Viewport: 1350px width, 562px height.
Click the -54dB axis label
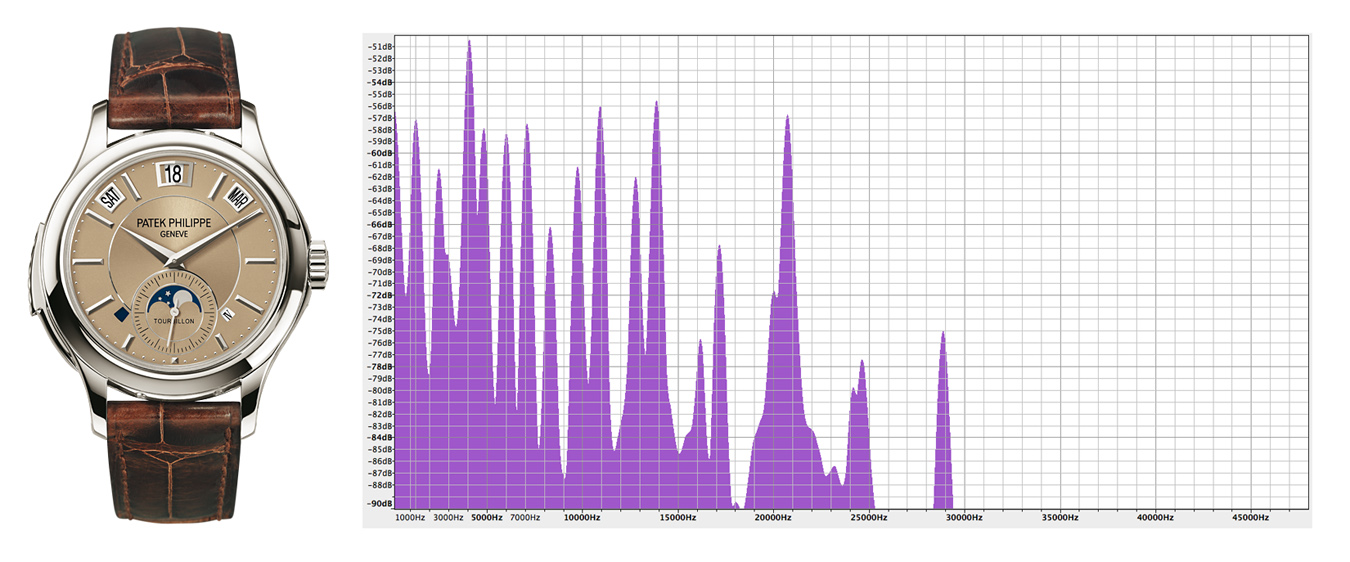379,82
